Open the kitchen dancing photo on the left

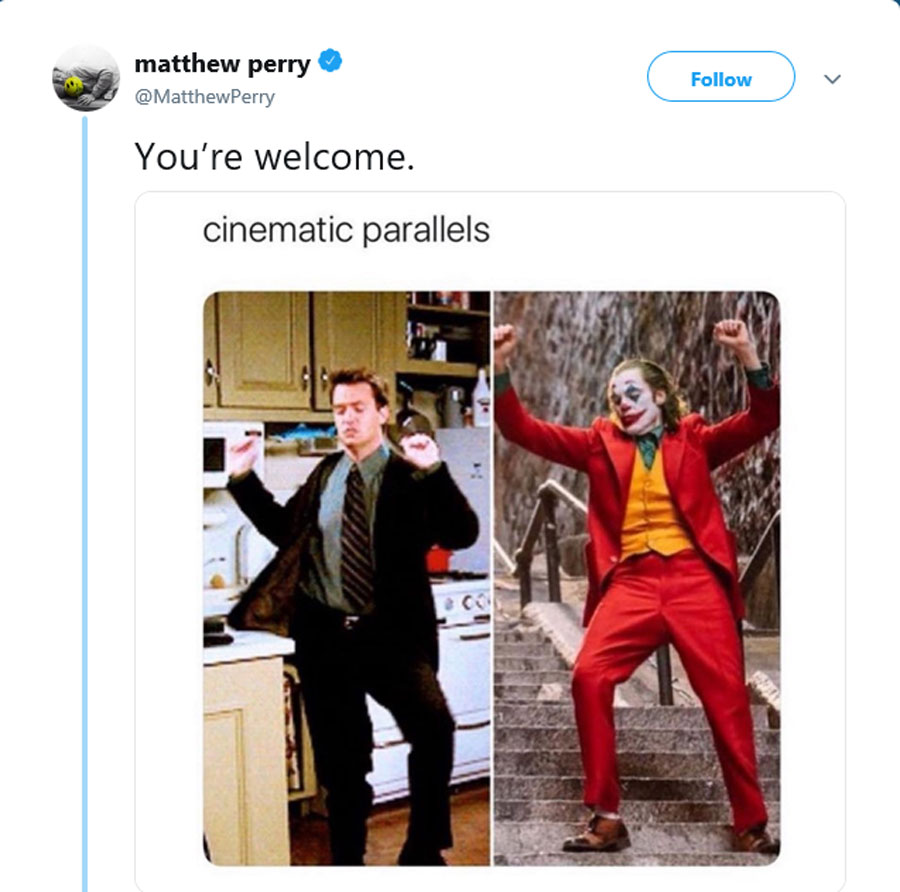pos(347,579)
